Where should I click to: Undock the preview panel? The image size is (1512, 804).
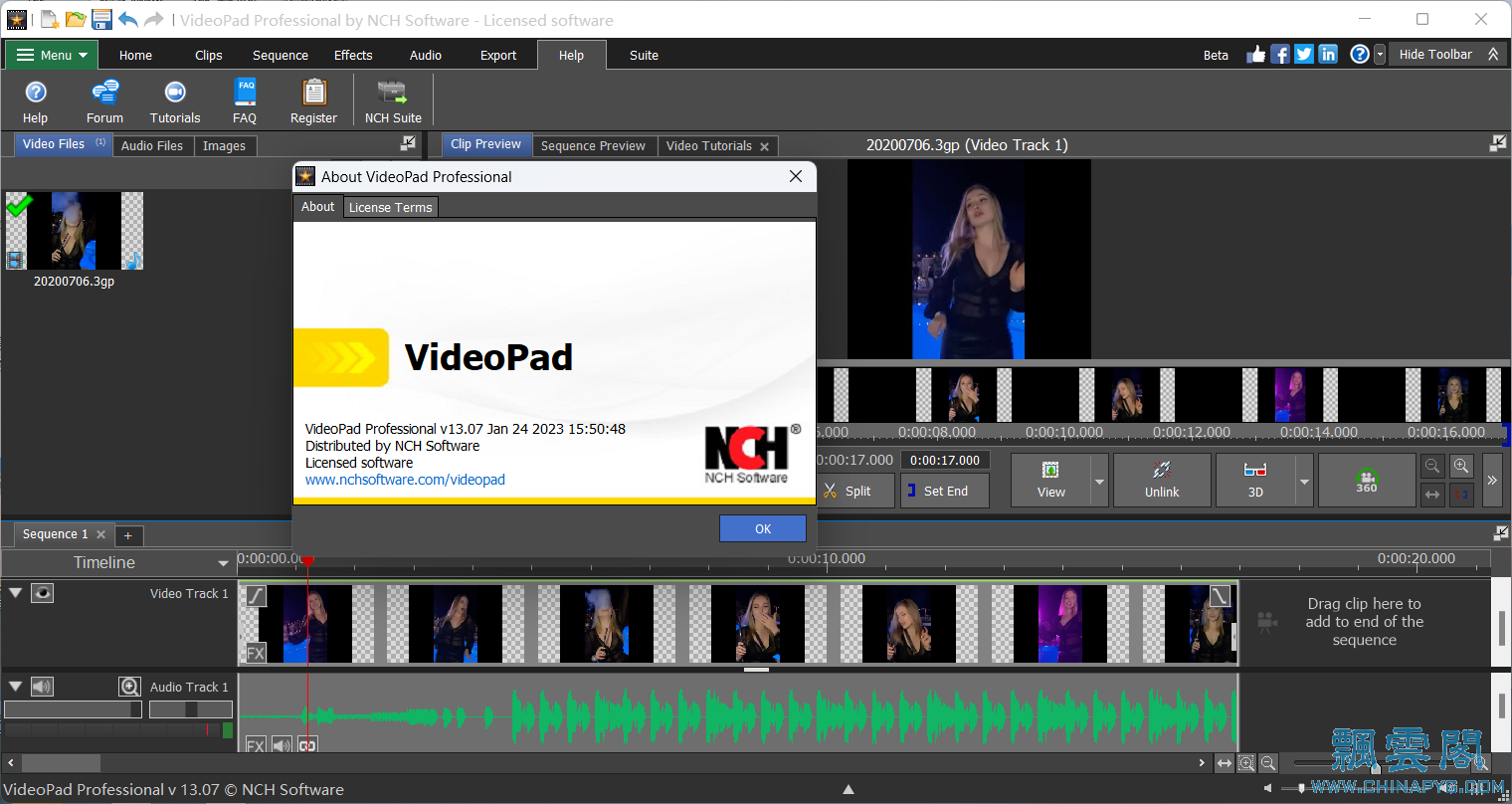[1497, 143]
